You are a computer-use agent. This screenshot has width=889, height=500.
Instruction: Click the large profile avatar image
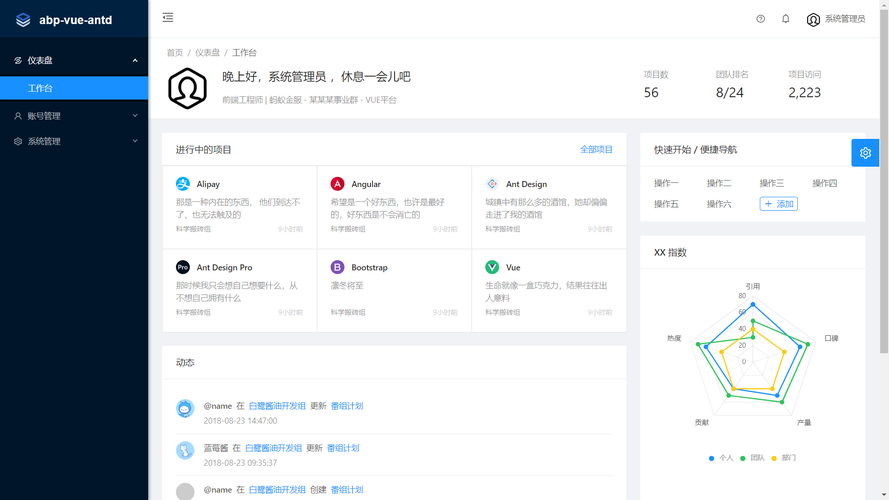pos(187,88)
